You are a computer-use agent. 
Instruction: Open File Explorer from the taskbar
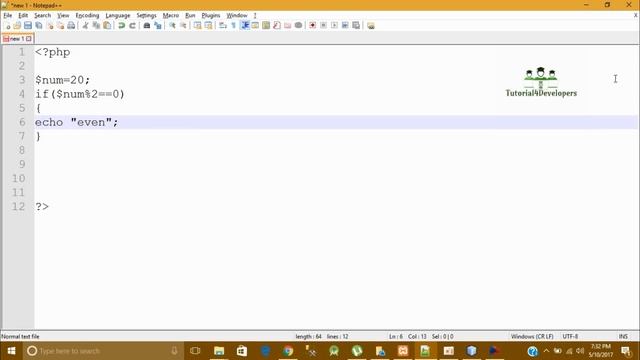(x=219, y=351)
